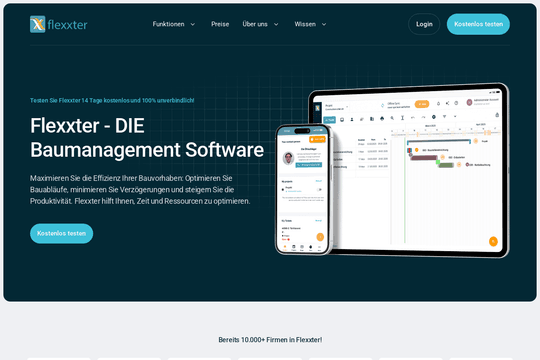Click the Flexxter X logo icon
Image resolution: width=540 pixels, height=360 pixels.
(x=38, y=24)
